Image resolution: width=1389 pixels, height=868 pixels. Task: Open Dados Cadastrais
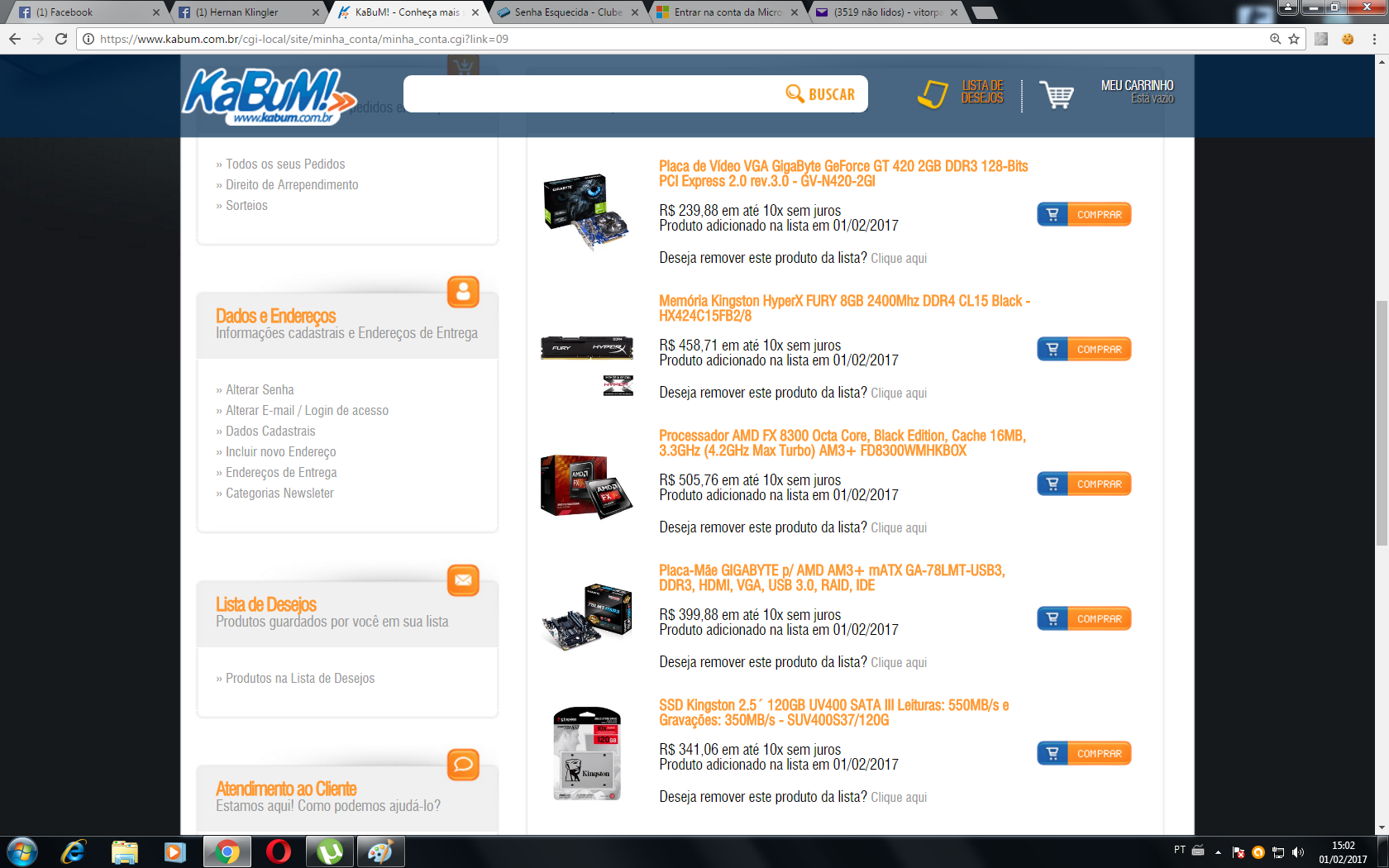coord(270,432)
